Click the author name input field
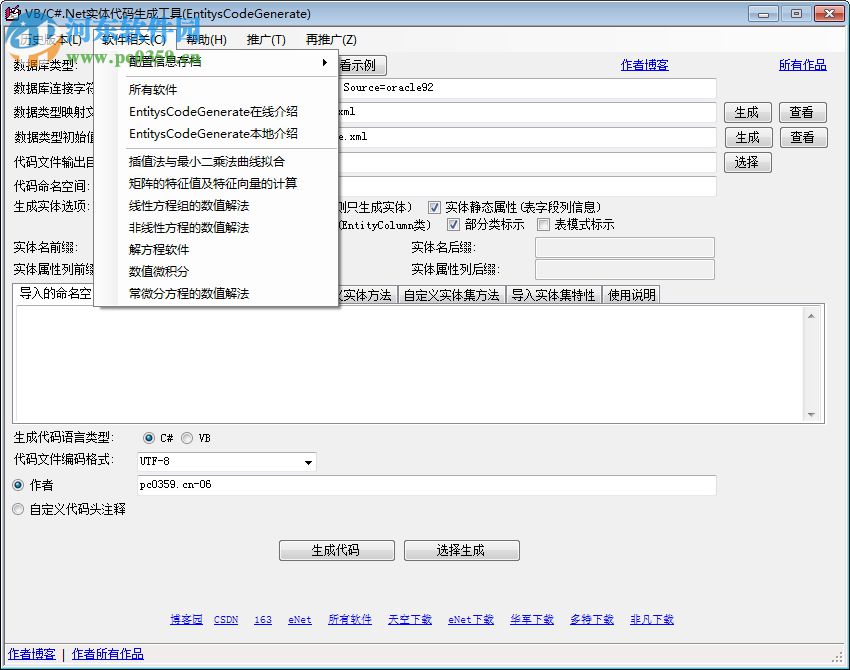The width and height of the screenshot is (850, 670). pyautogui.click(x=426, y=486)
